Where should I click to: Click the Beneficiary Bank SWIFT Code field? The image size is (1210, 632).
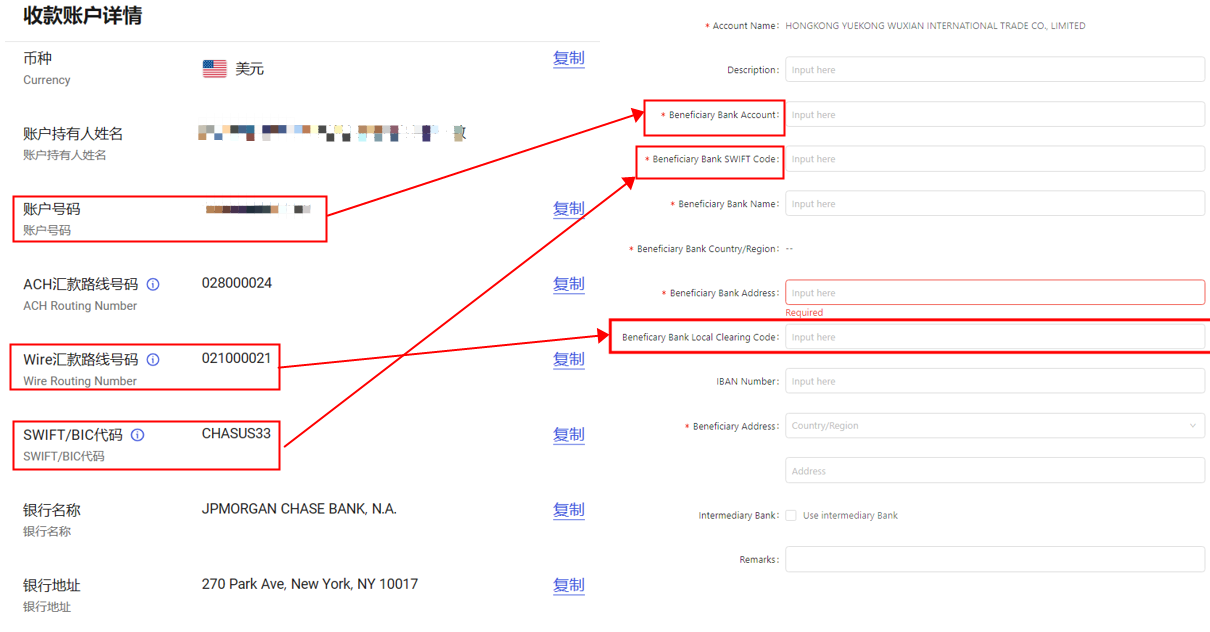click(x=994, y=159)
